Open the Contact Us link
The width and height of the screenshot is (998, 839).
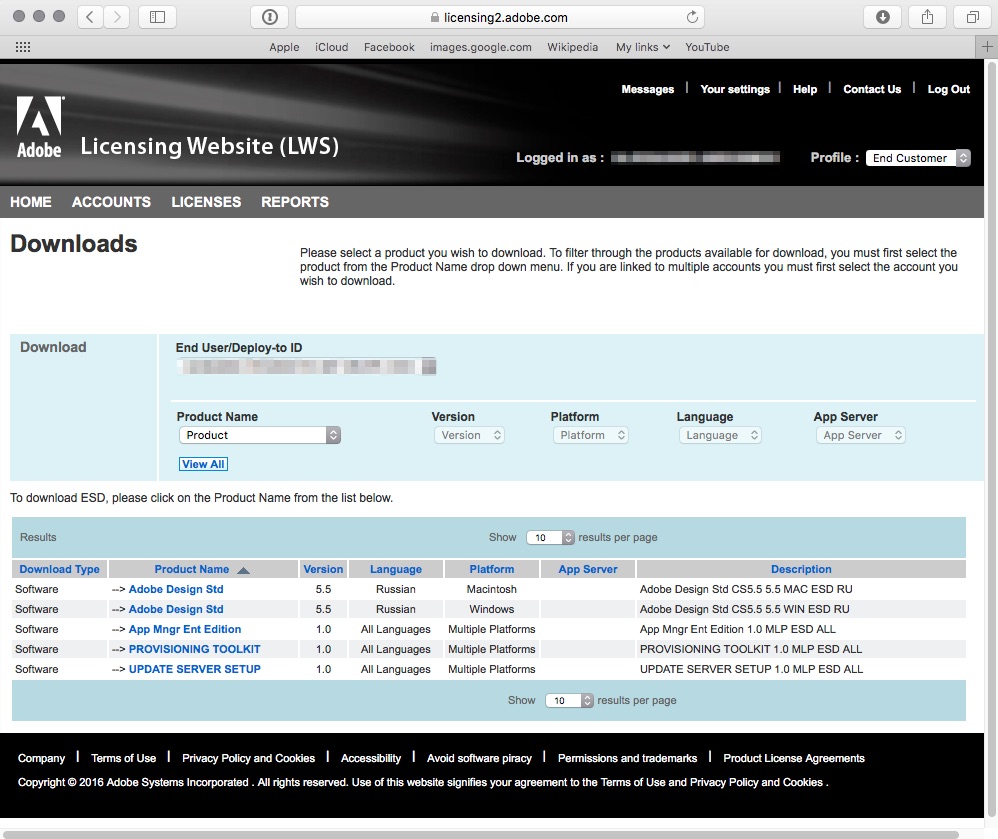coord(872,89)
